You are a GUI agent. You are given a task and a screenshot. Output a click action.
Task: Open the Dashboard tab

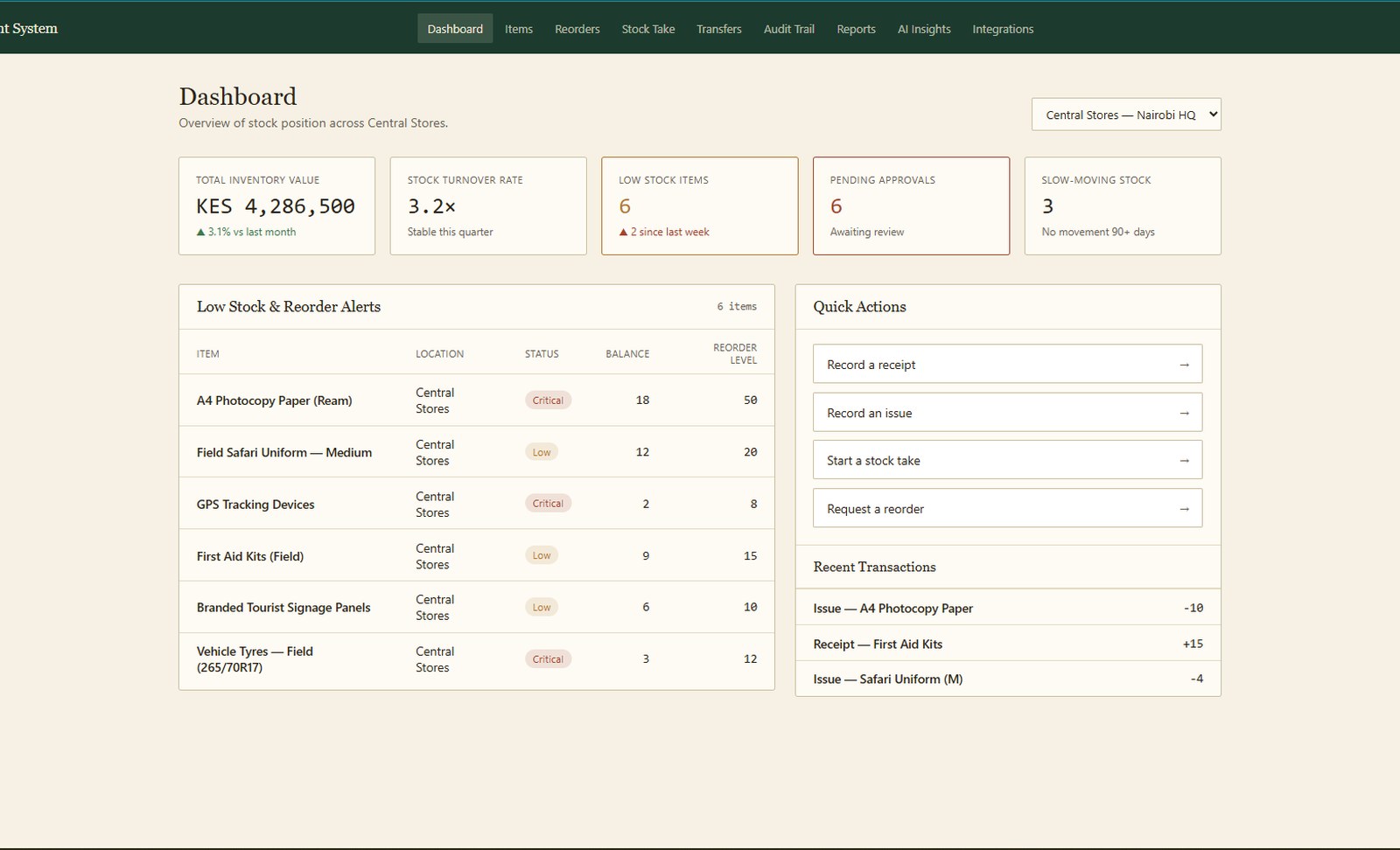coord(455,29)
